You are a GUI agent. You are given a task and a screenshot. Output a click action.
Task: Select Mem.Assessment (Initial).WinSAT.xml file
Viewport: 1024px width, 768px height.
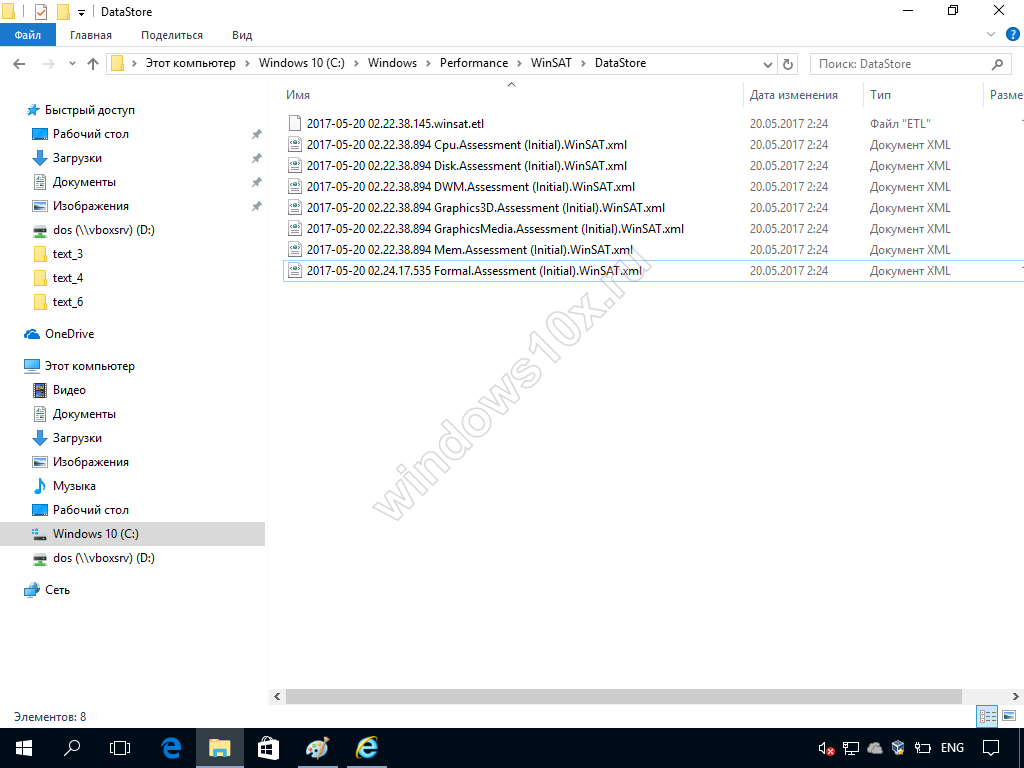pyautogui.click(x=460, y=249)
